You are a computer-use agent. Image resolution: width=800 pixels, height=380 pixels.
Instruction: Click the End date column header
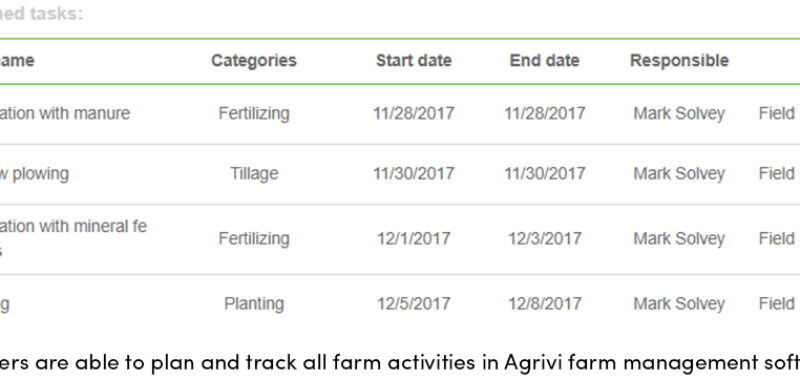coord(544,61)
